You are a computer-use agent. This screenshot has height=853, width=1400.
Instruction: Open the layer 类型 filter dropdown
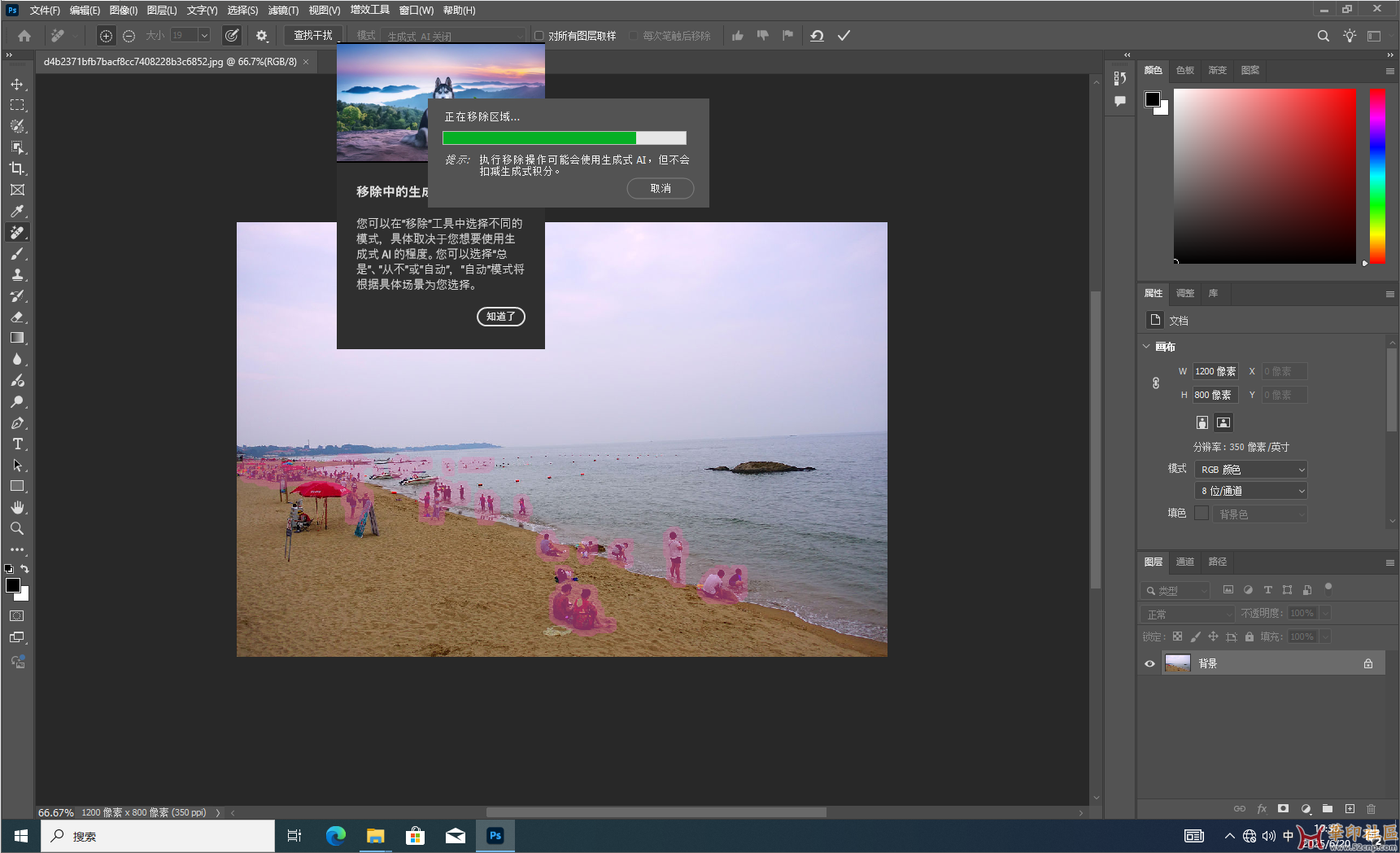tap(1176, 591)
